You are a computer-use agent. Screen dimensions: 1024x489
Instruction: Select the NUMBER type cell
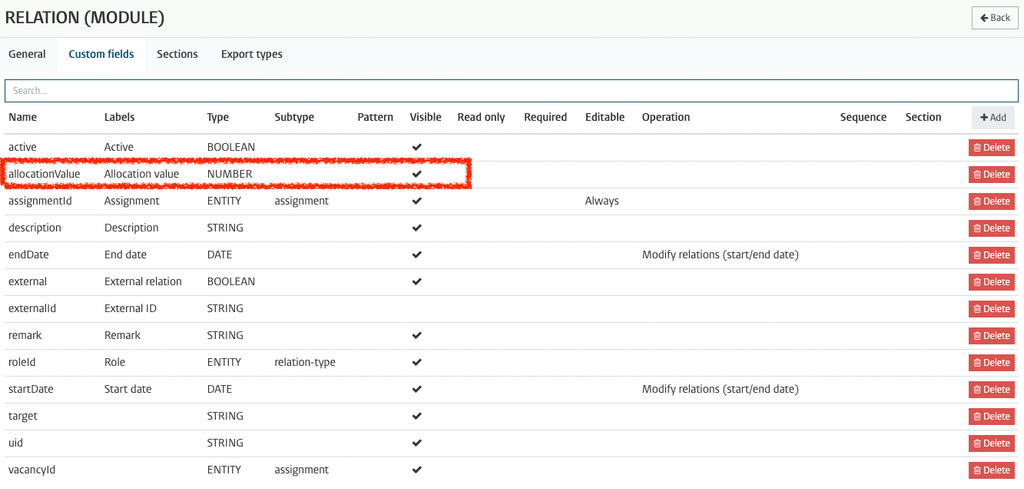[x=230, y=174]
